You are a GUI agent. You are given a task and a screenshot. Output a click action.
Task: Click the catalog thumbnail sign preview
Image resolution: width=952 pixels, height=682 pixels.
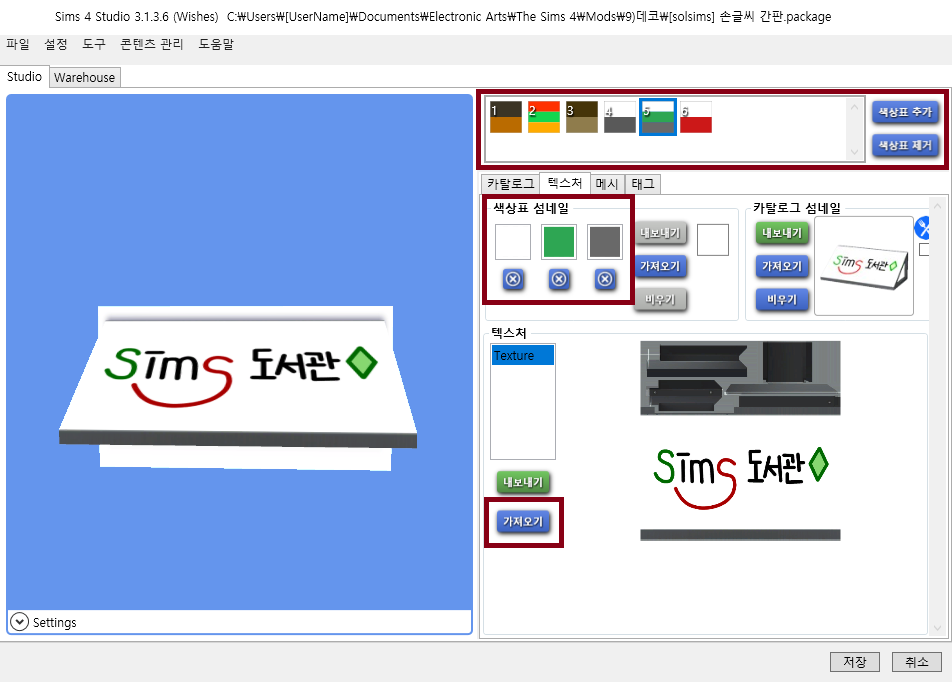tap(863, 266)
